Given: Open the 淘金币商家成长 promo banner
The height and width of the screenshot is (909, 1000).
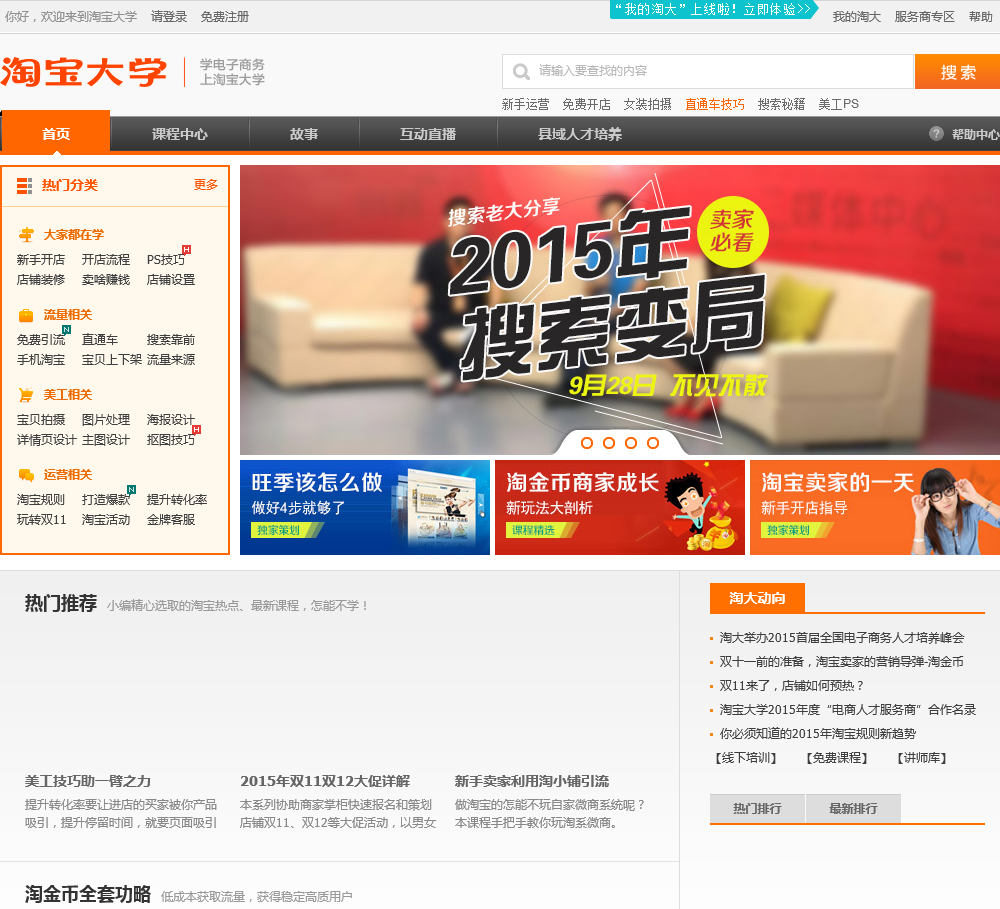Looking at the screenshot, I should 620,507.
